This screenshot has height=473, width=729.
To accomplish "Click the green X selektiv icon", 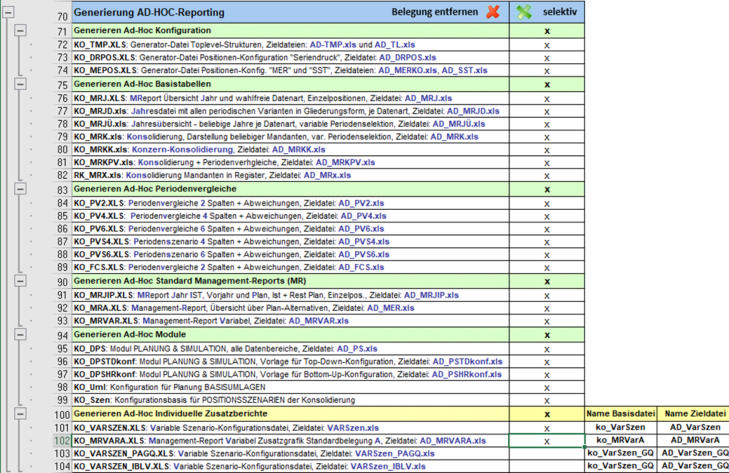I will 523,13.
